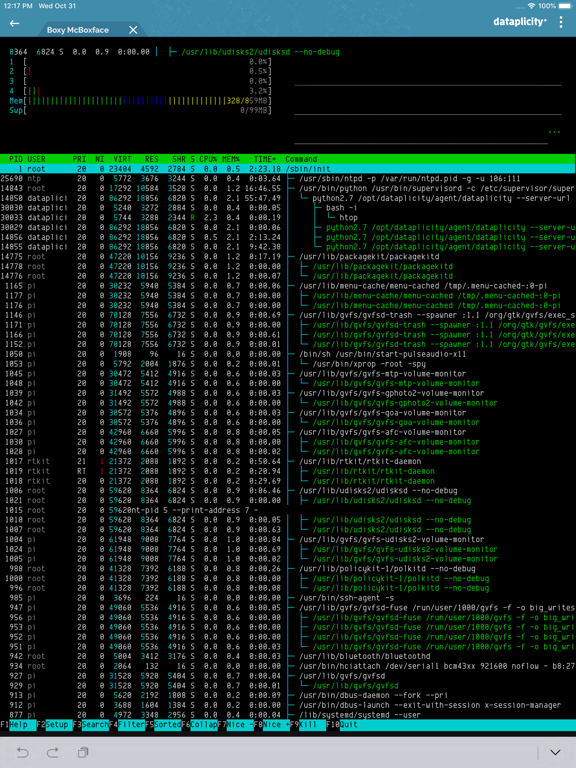This screenshot has height=768, width=576.
Task: Select the gvfsd row with PID 927
Action: pos(288,676)
